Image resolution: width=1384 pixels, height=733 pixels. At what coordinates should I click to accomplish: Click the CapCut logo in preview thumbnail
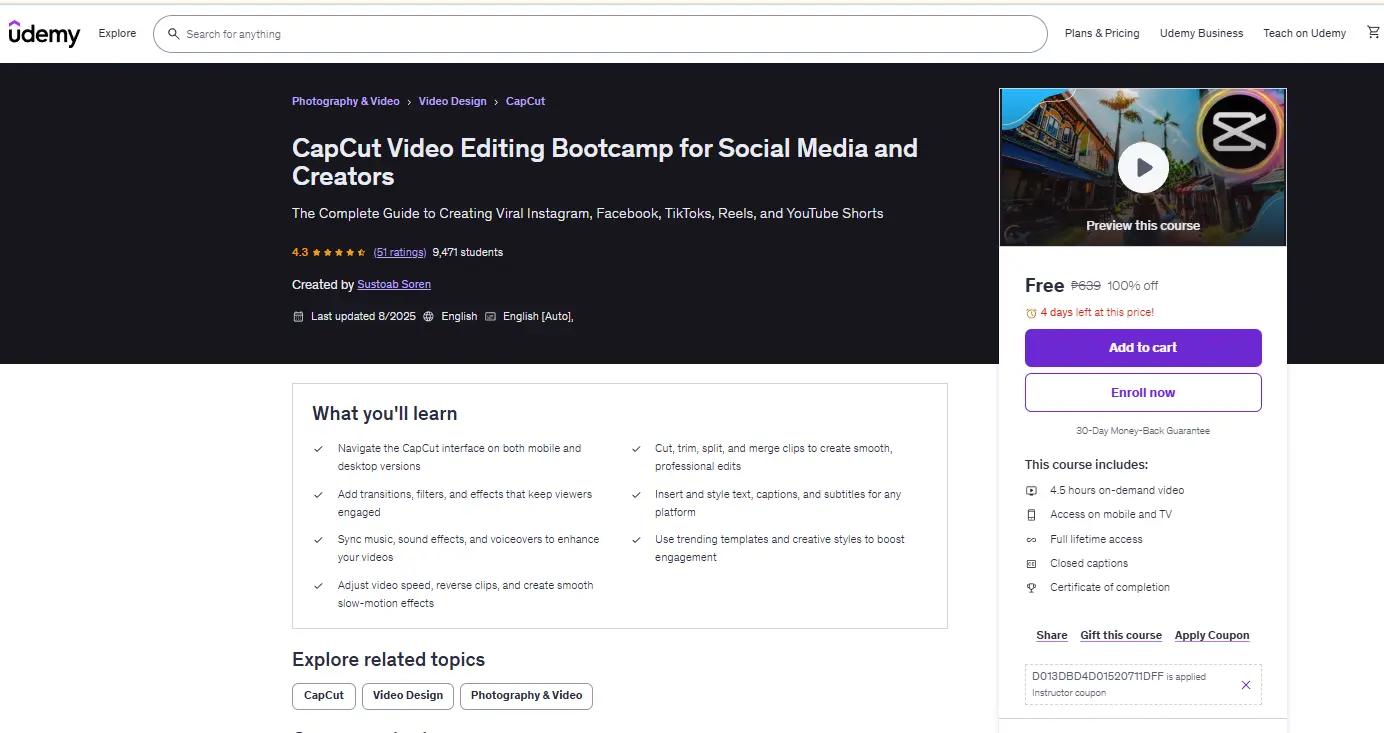tap(1239, 131)
